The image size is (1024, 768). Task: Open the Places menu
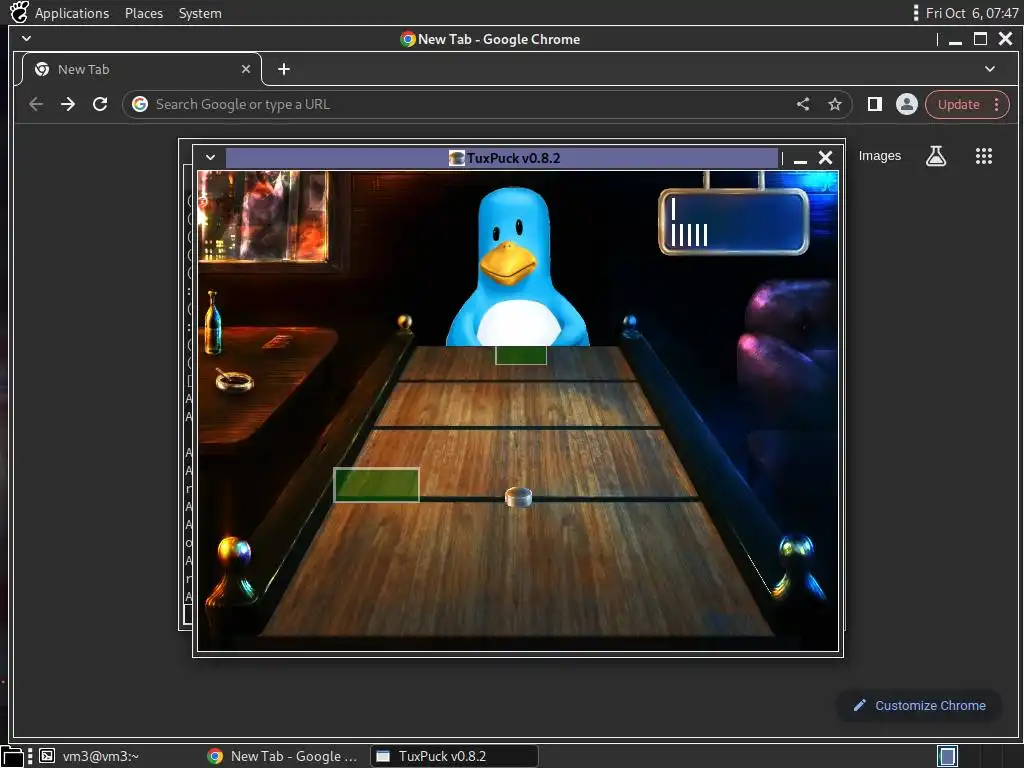point(144,13)
